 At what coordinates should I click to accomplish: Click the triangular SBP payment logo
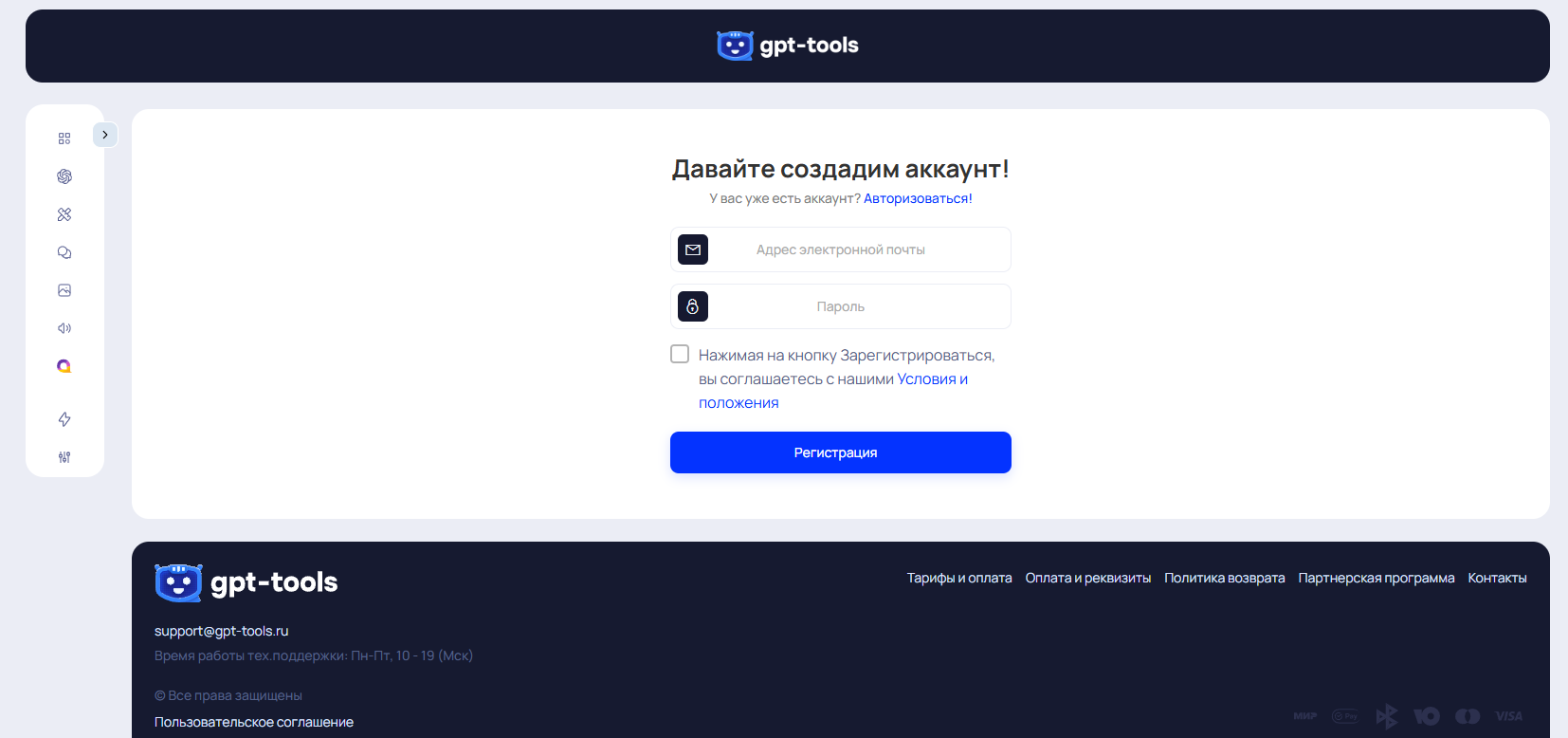pos(1386,716)
